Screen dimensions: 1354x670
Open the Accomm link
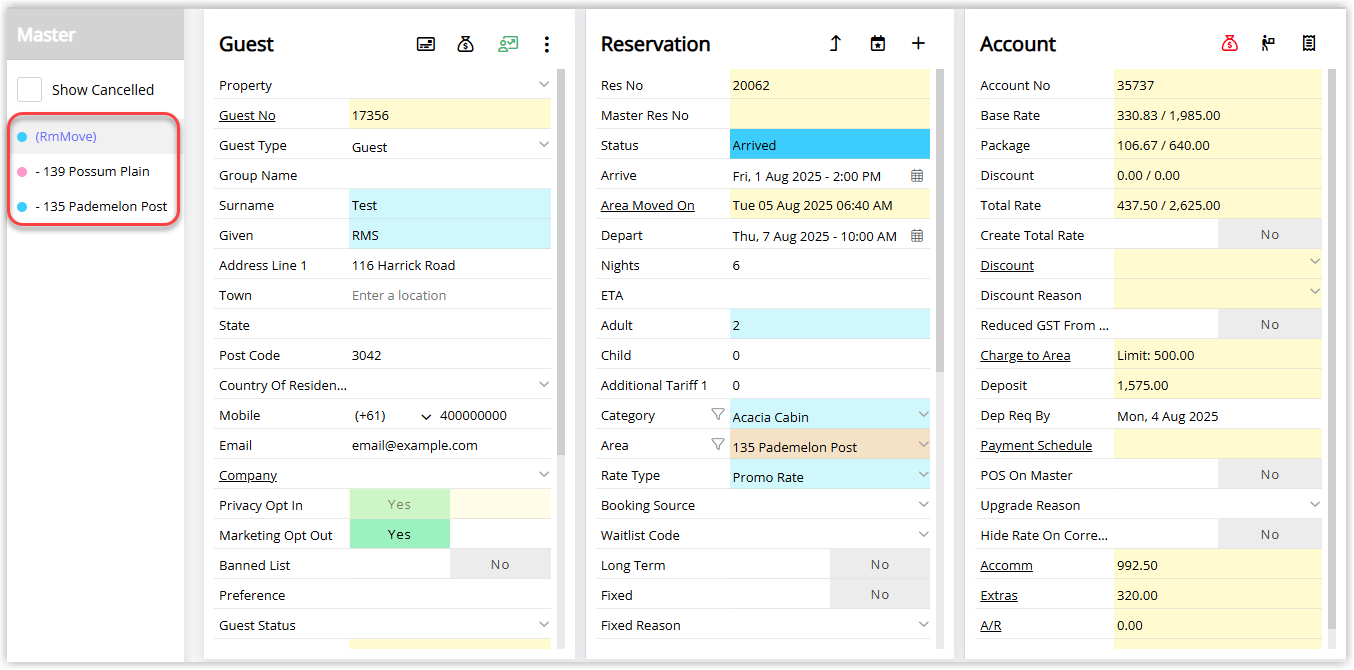[x=1006, y=565]
